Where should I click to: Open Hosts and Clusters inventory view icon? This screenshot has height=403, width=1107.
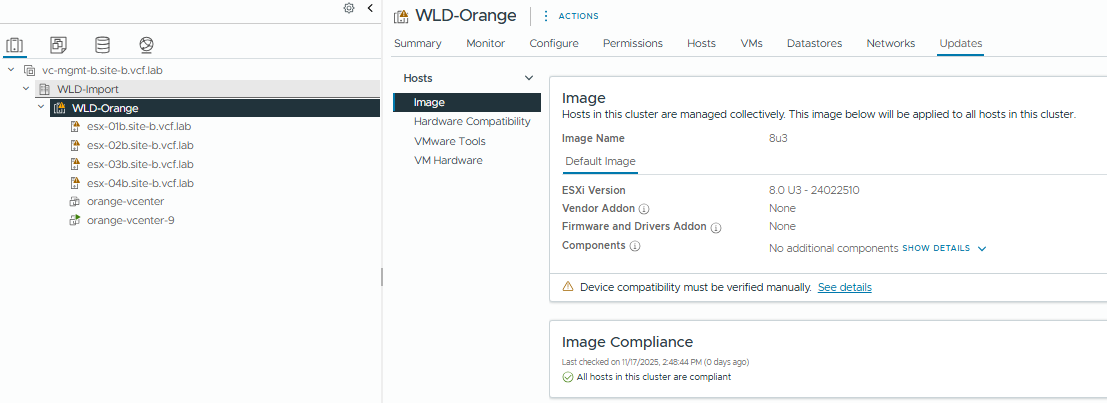(15, 45)
